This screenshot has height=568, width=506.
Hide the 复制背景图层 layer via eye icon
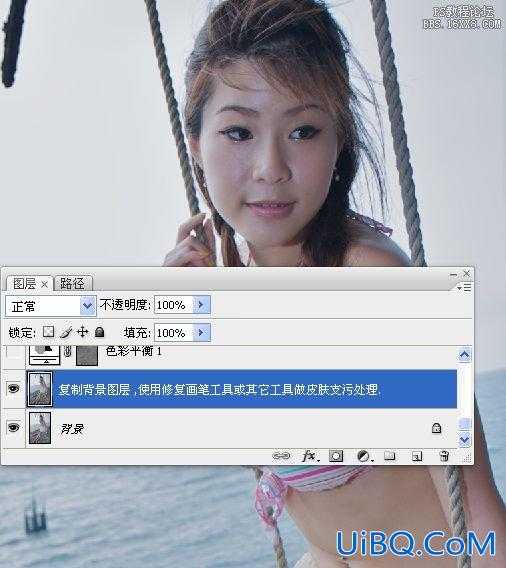click(14, 389)
